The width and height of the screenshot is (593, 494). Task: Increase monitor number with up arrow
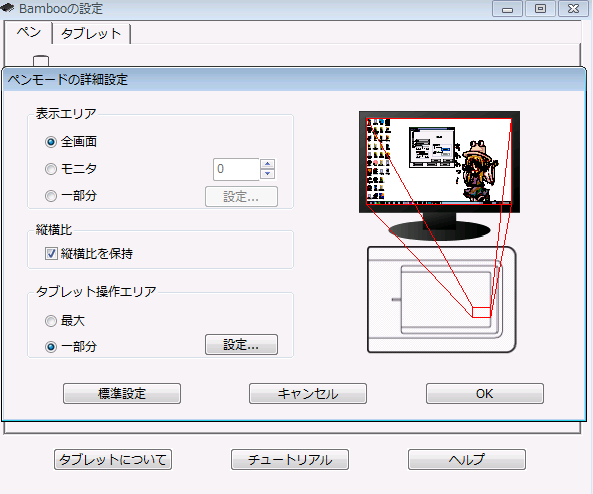point(268,164)
